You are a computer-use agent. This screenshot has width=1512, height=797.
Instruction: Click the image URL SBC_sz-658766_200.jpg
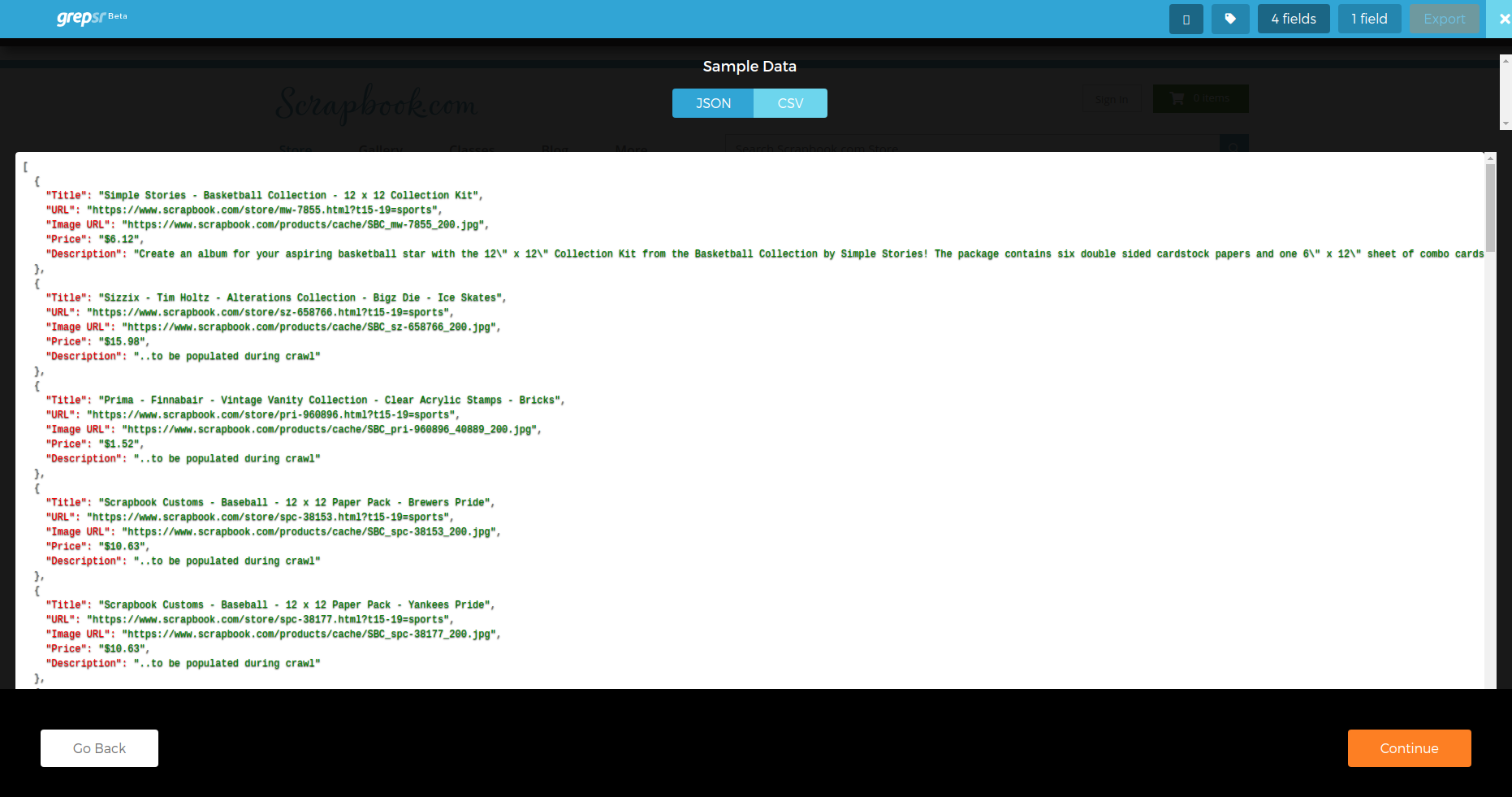(x=309, y=327)
